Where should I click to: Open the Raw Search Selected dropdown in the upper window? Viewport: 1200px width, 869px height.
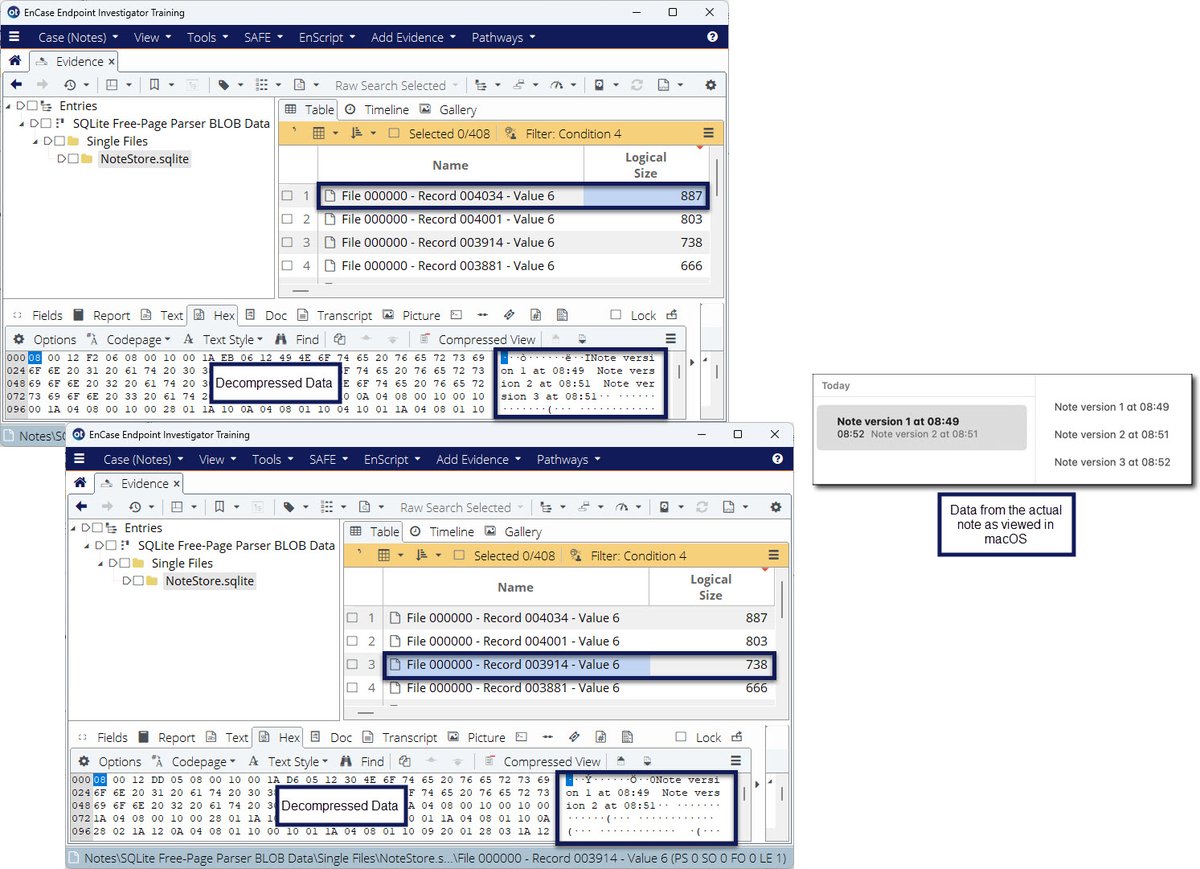point(397,86)
